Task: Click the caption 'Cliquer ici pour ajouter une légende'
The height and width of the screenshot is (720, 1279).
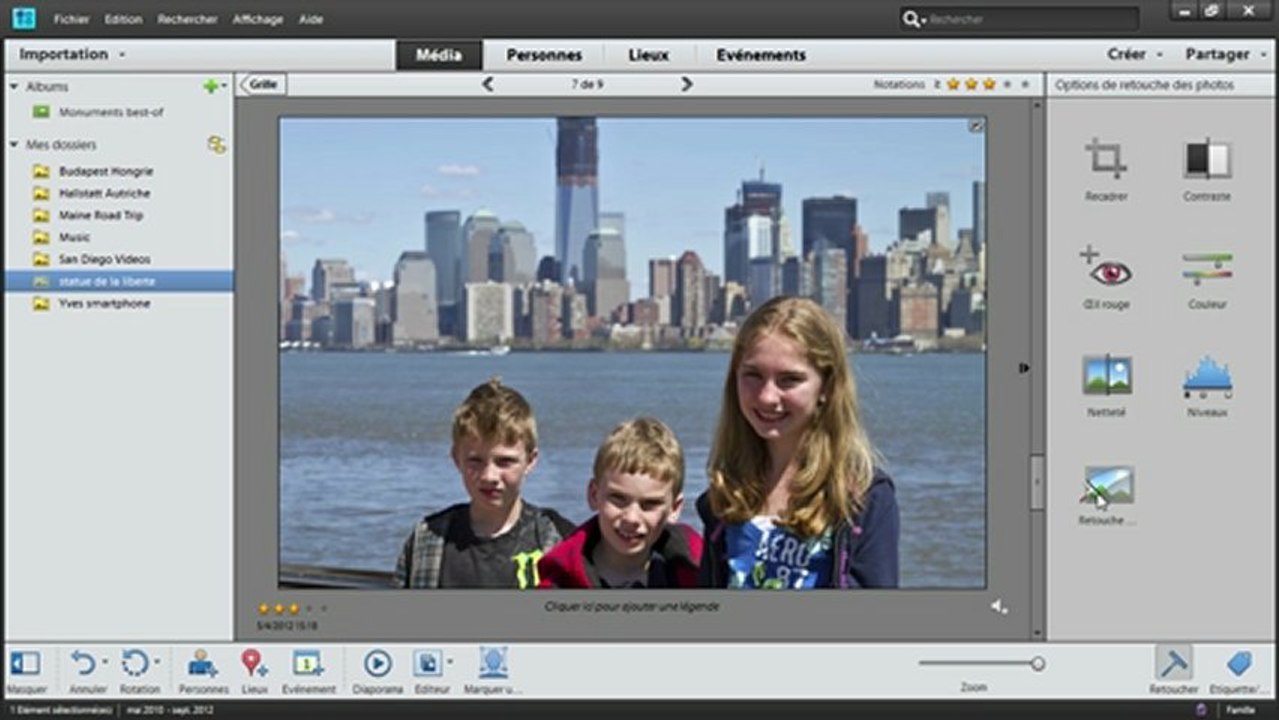Action: click(x=632, y=606)
